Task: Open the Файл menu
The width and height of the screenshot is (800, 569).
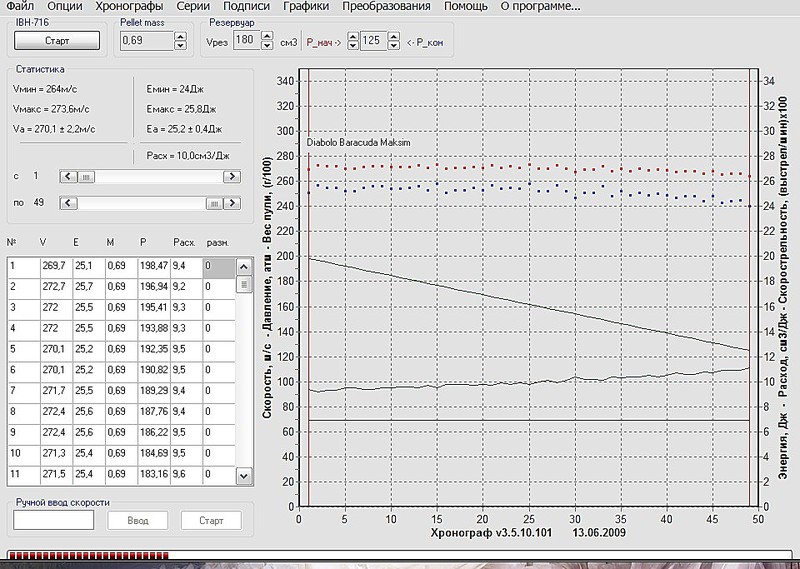Action: pos(20,7)
